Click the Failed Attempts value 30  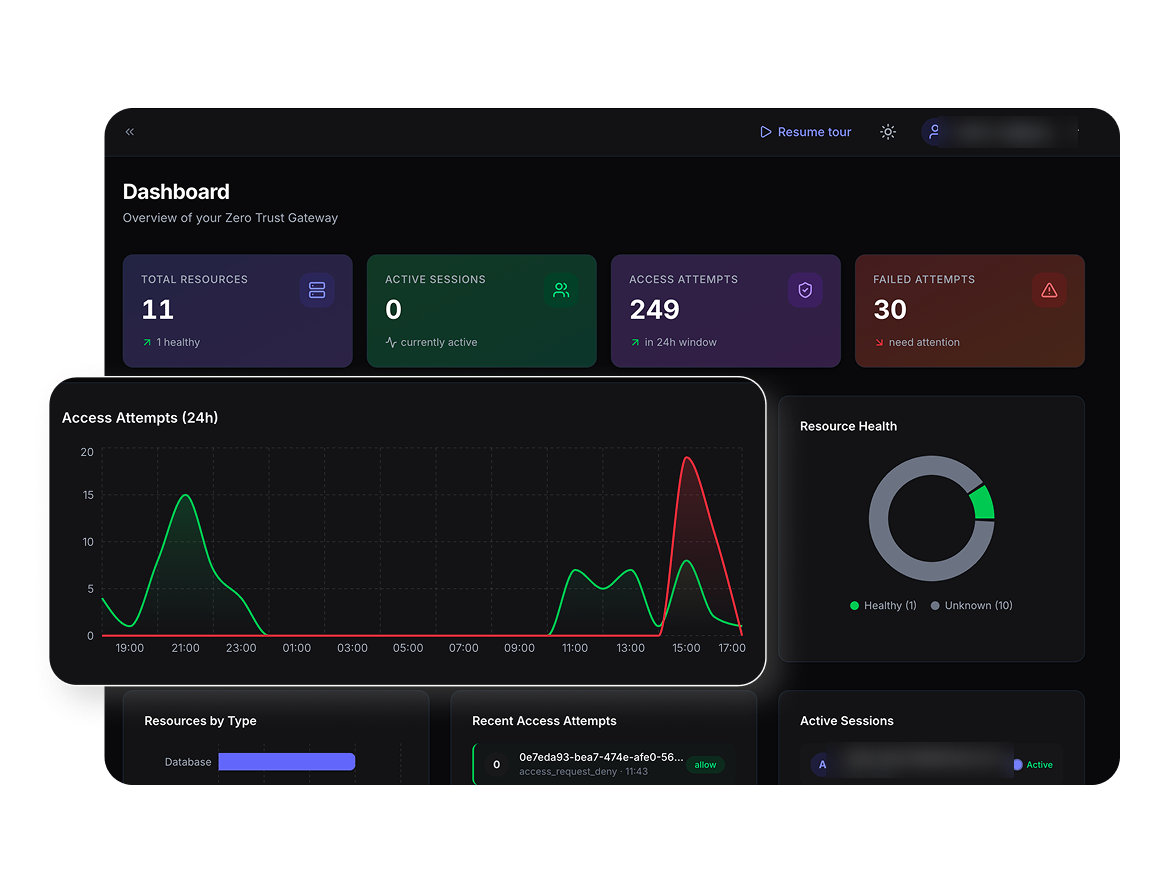(x=890, y=310)
